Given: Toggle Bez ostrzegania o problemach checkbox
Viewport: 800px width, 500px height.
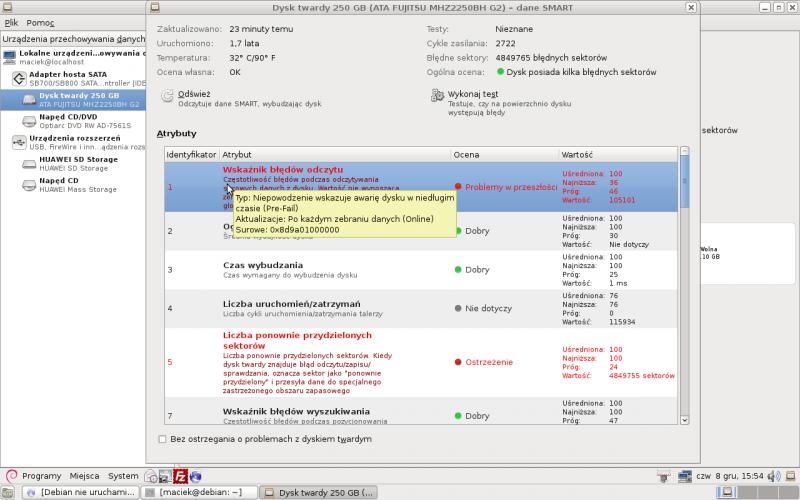Looking at the screenshot, I should [x=164, y=439].
